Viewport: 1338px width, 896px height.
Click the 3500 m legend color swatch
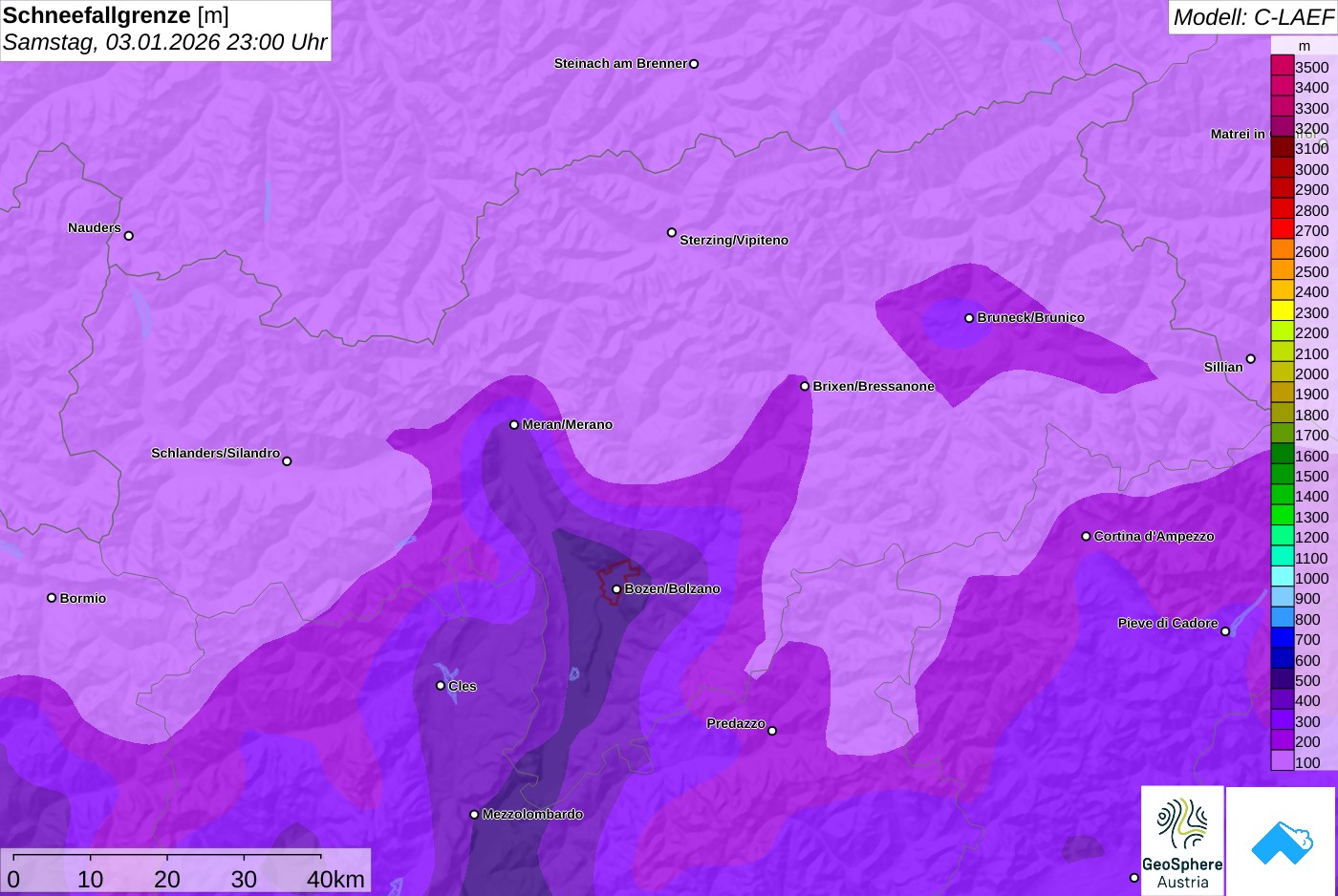[x=1283, y=66]
